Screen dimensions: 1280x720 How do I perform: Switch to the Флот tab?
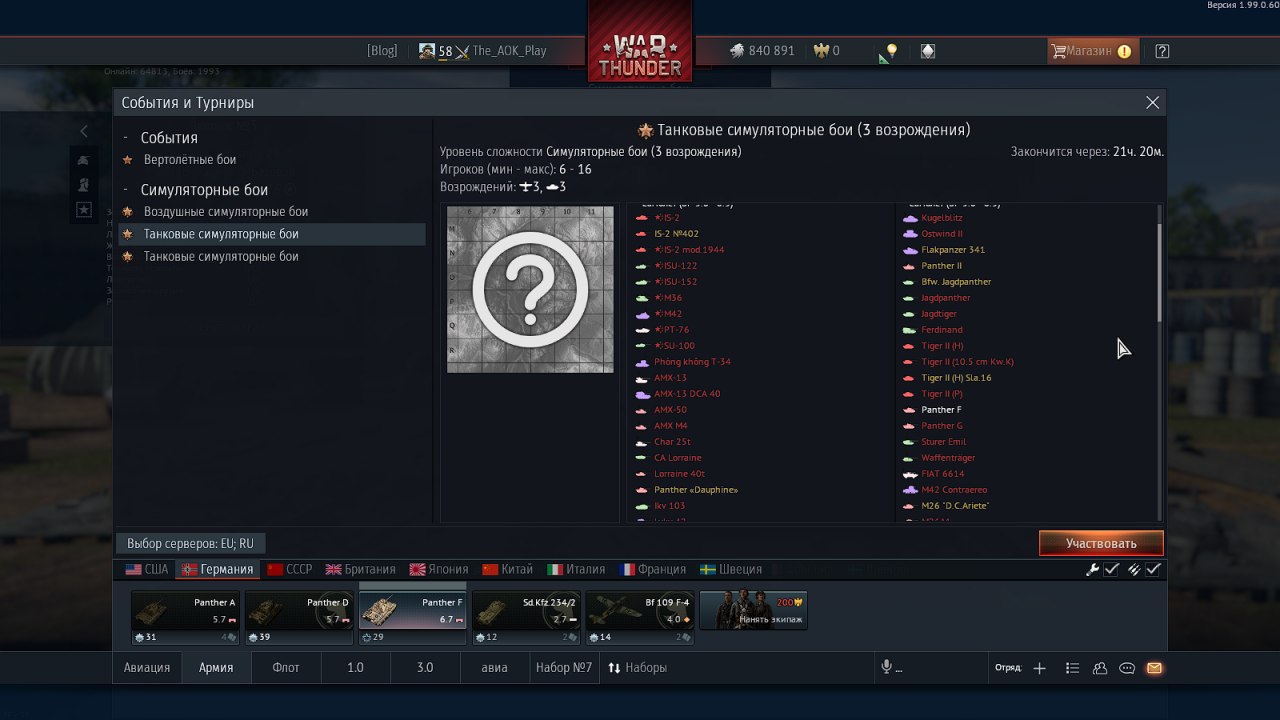tap(286, 668)
